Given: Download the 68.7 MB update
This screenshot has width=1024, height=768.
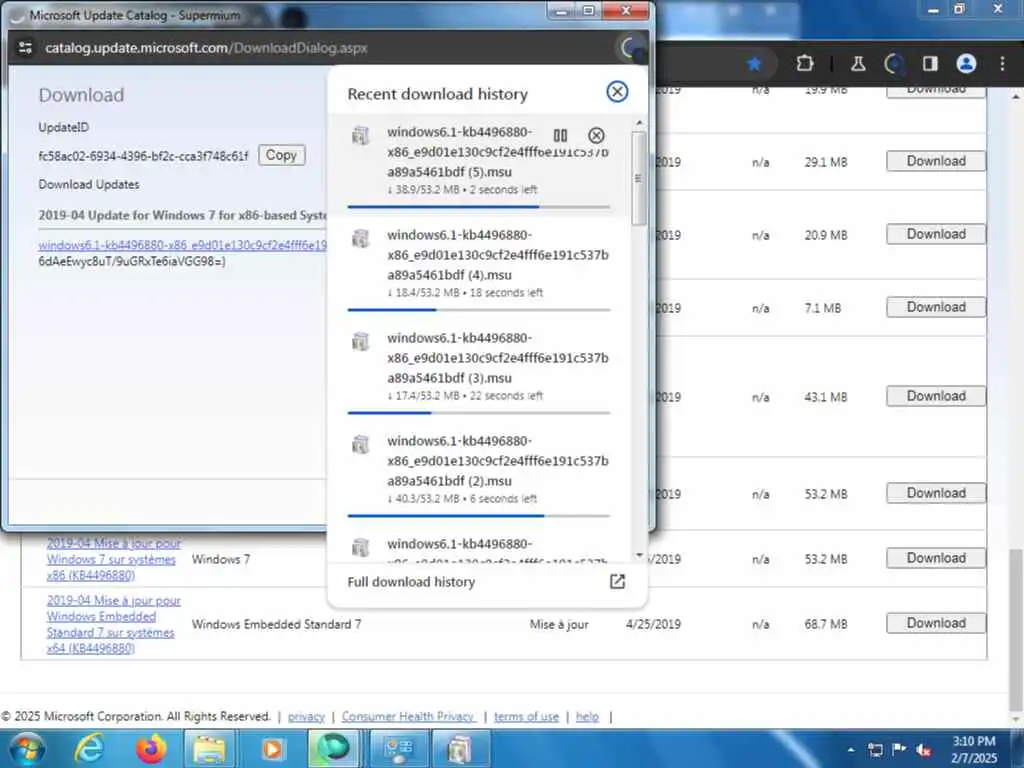Looking at the screenshot, I should [x=936, y=624].
